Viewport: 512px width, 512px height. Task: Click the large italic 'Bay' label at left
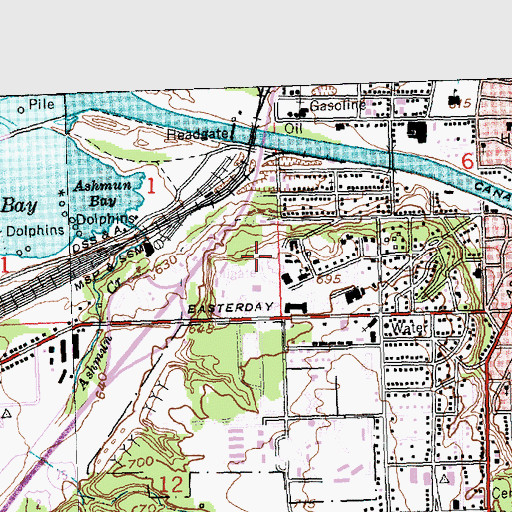point(19,205)
